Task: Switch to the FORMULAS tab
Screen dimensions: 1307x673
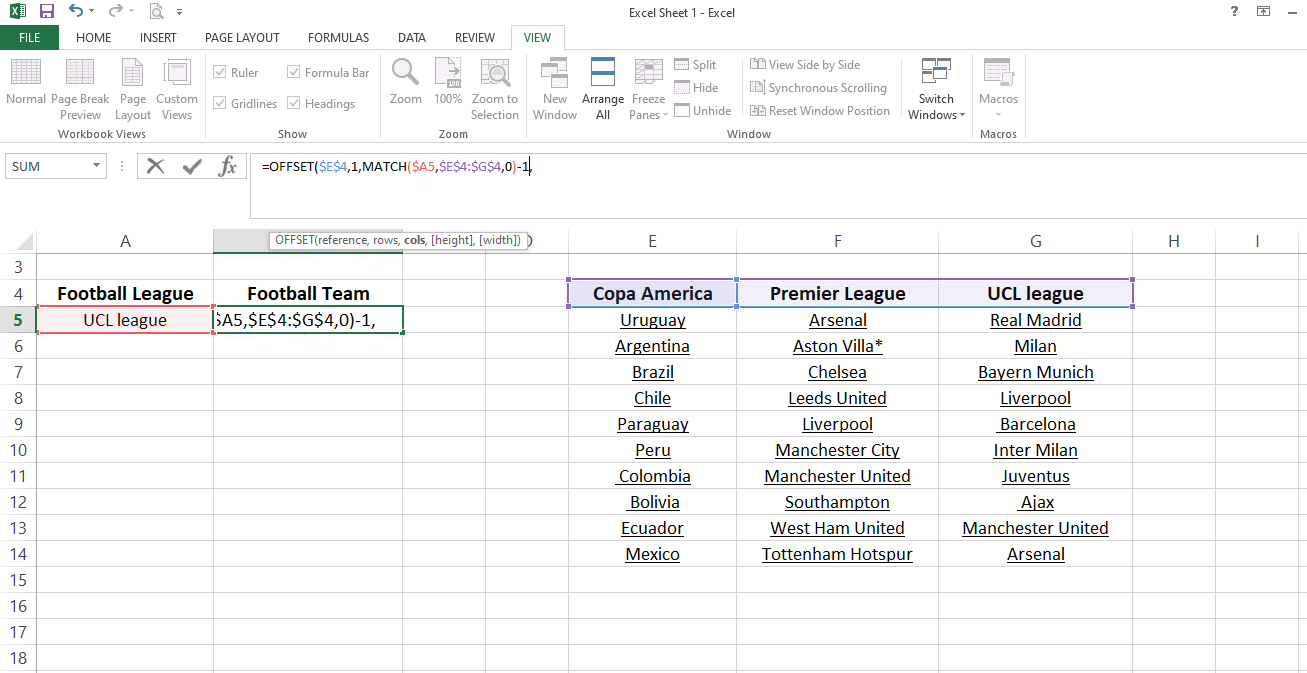Action: coord(338,38)
